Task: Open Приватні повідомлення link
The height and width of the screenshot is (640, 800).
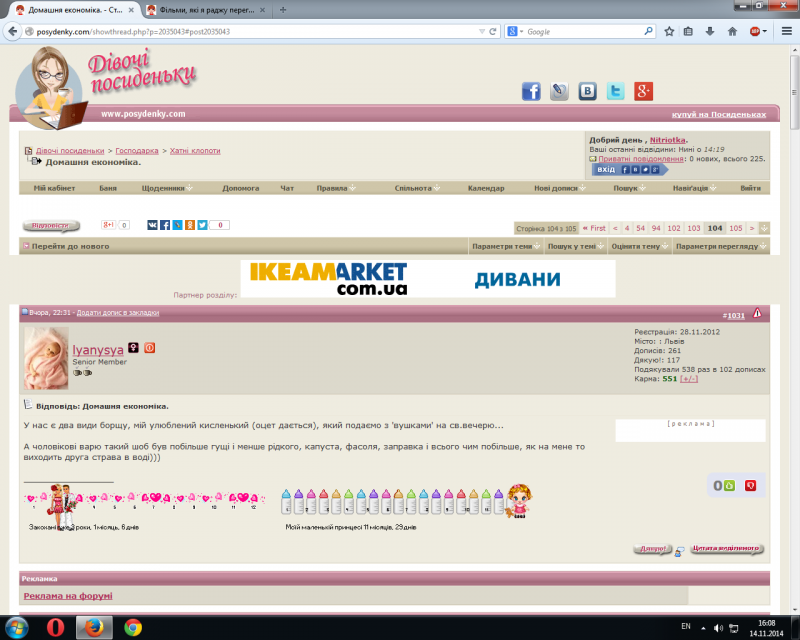Action: (641, 159)
